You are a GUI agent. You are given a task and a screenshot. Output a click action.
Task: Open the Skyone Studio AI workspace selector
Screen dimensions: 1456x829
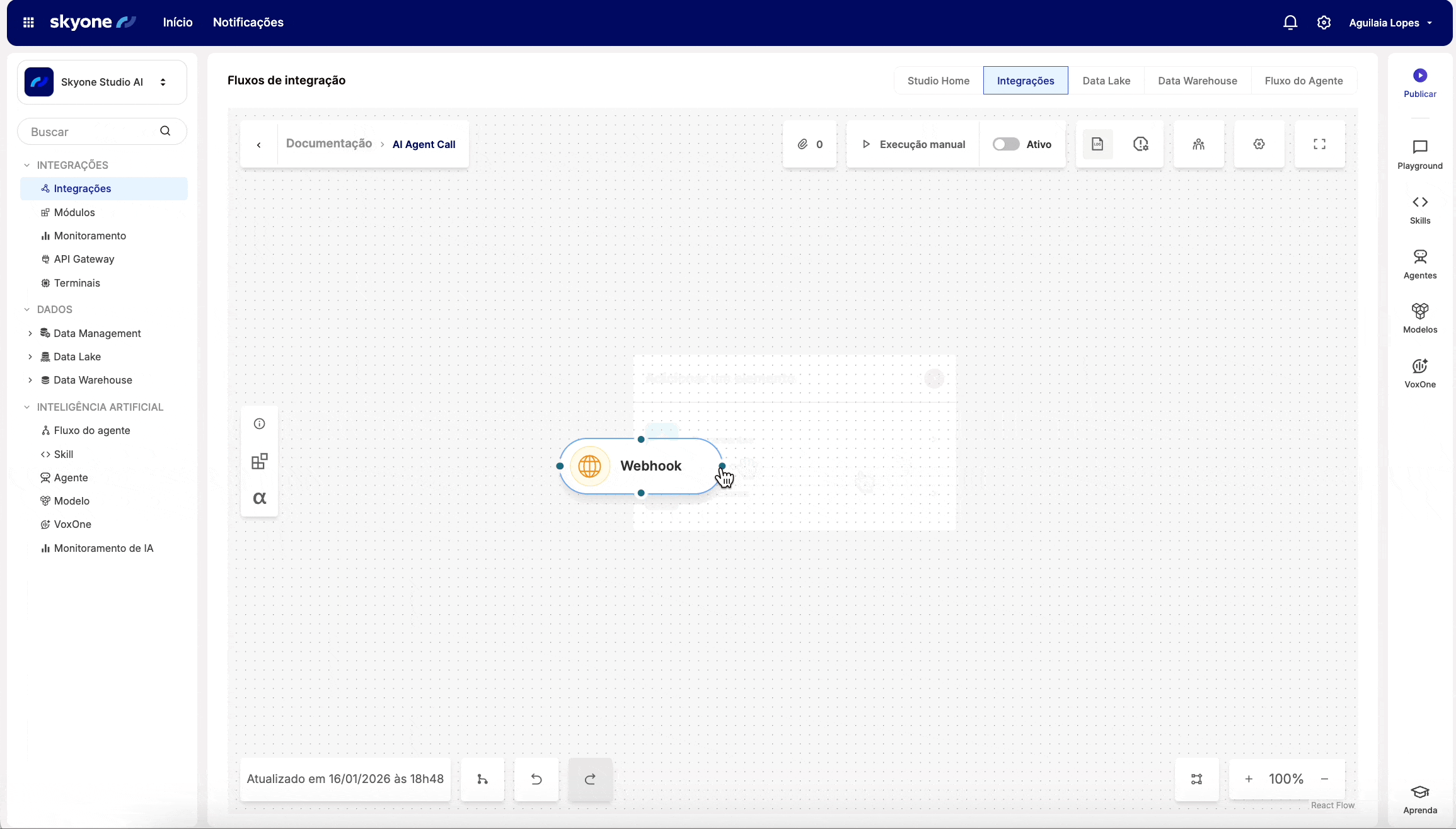point(102,82)
